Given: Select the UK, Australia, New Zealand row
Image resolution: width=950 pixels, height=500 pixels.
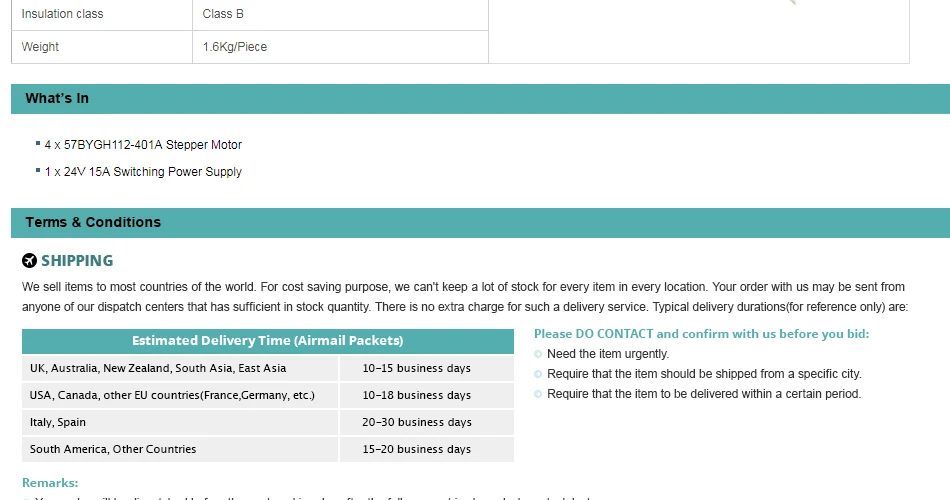Looking at the screenshot, I should coord(268,368).
